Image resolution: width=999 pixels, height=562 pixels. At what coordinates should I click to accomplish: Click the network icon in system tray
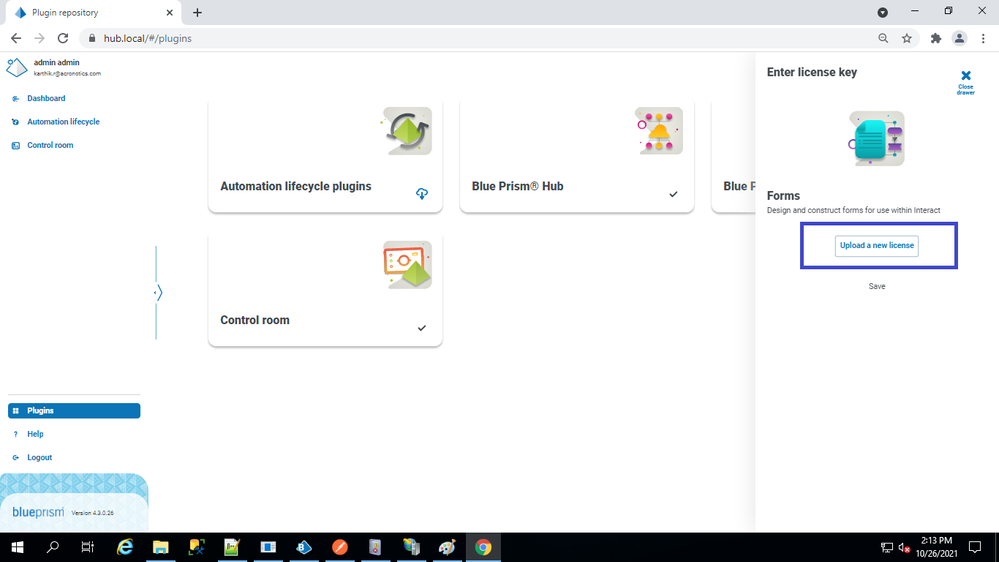pos(887,547)
